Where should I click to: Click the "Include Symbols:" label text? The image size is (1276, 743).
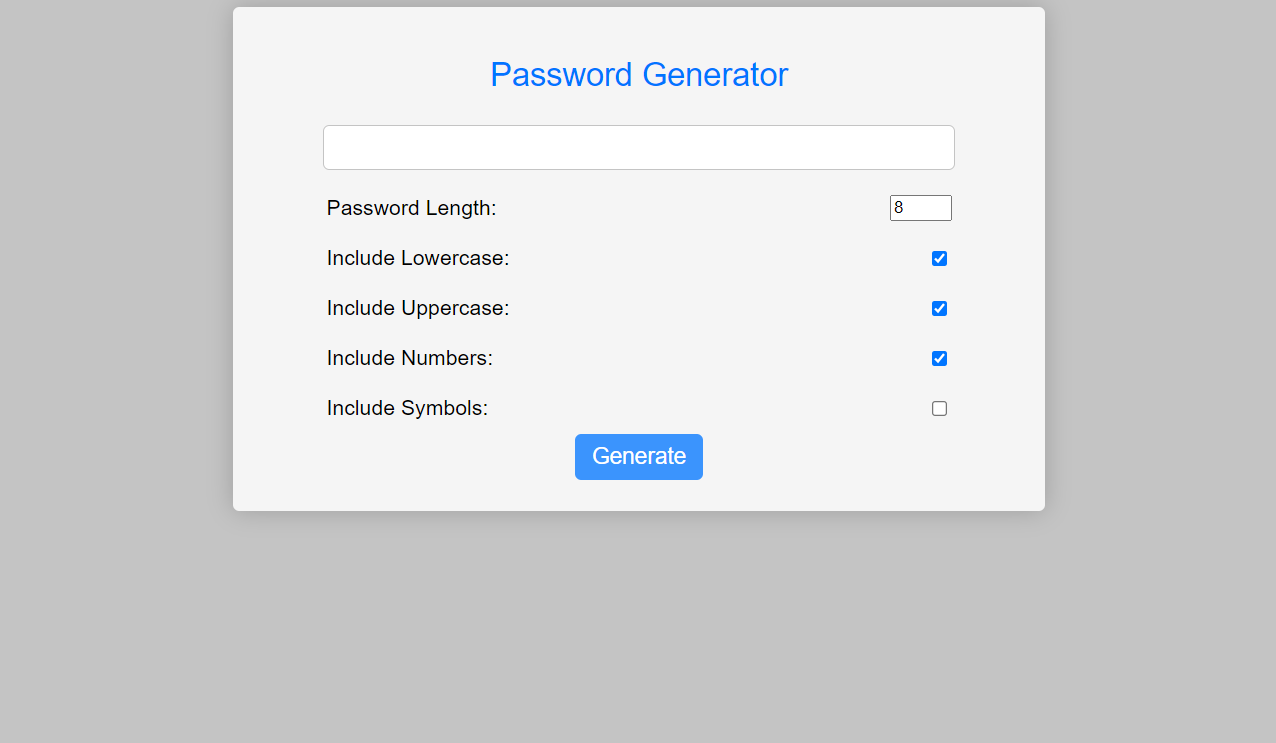click(x=407, y=409)
